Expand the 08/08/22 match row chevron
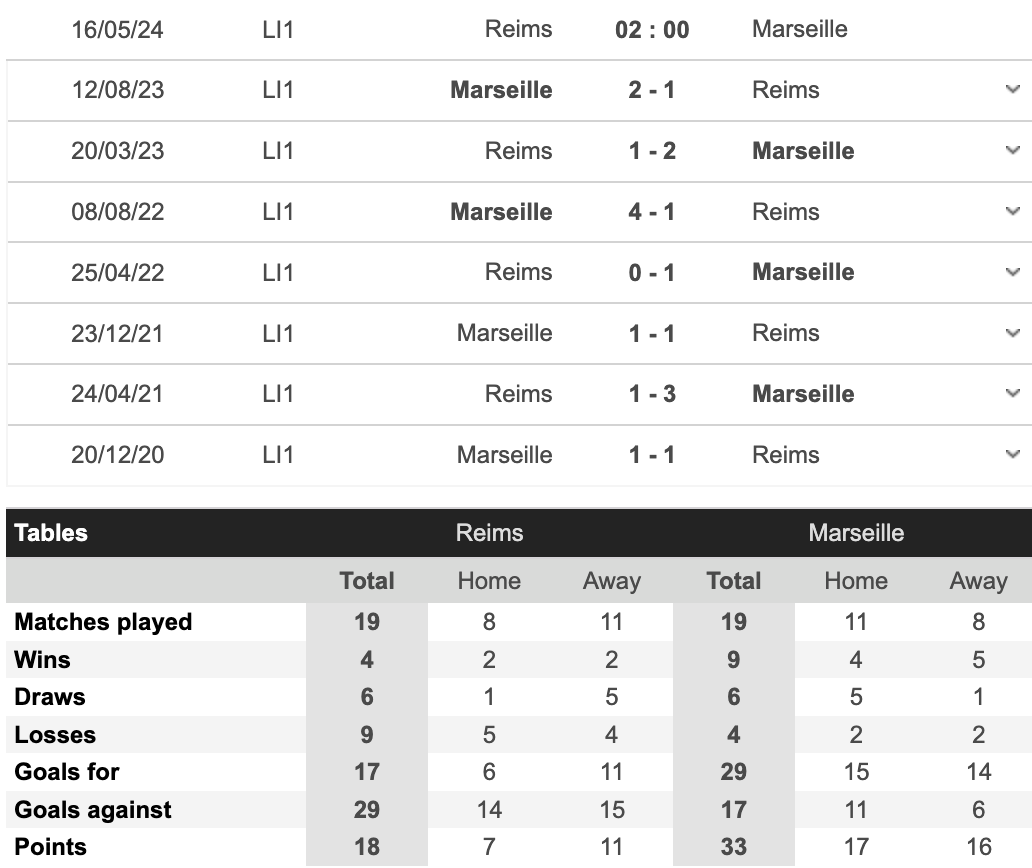This screenshot has height=868, width=1032. click(x=1011, y=212)
